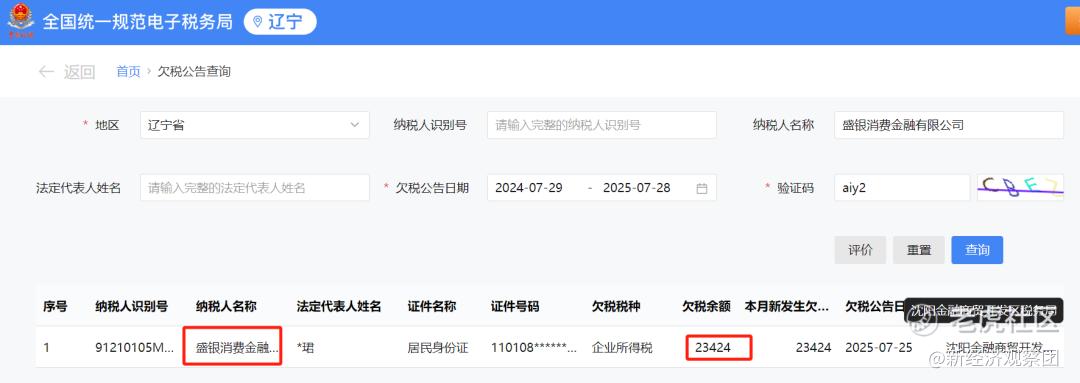Screen dimensions: 1080x383
Task: Click the 验证码 input containing aiy2
Action: [x=902, y=187]
